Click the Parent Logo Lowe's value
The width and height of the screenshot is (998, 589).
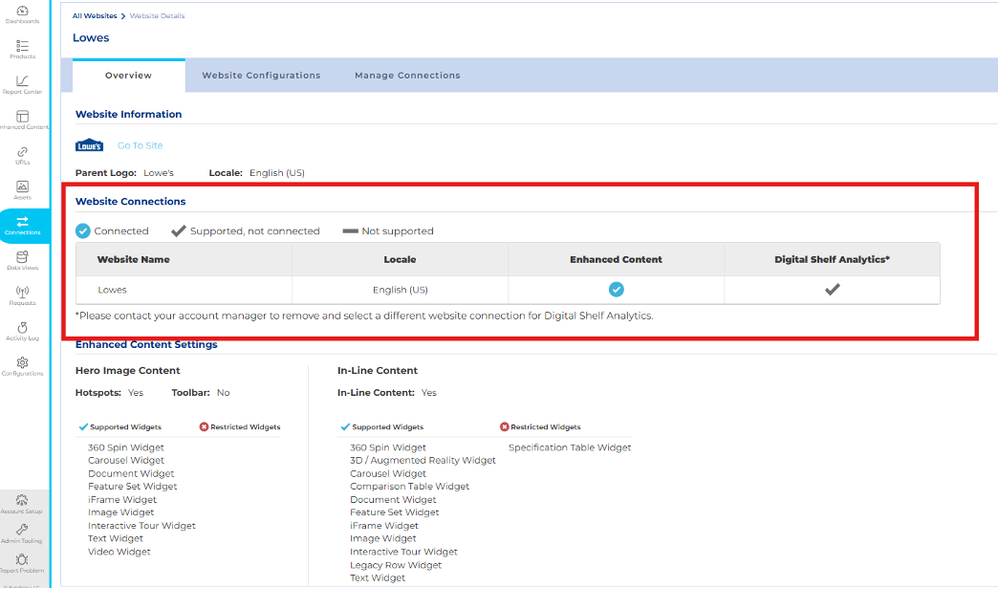158,173
